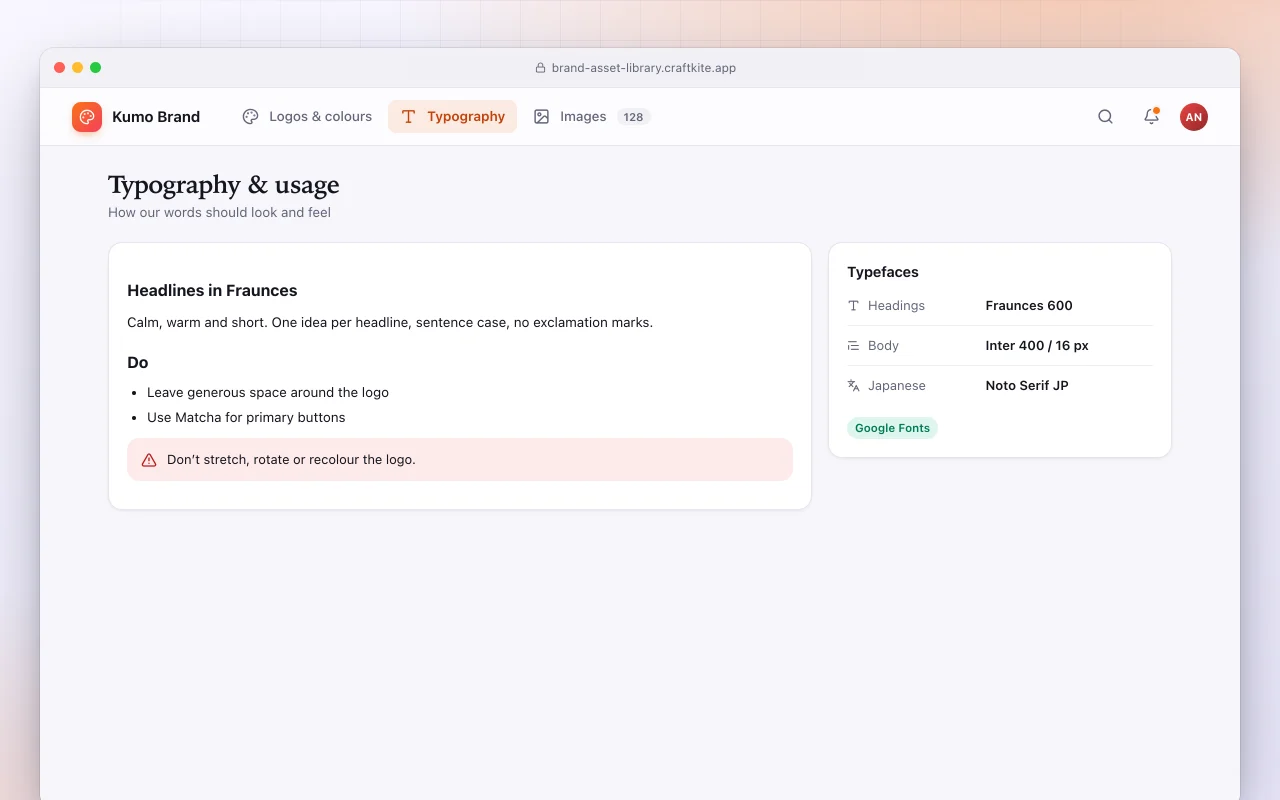The width and height of the screenshot is (1280, 800).
Task: Open notifications bell icon
Action: click(x=1151, y=117)
